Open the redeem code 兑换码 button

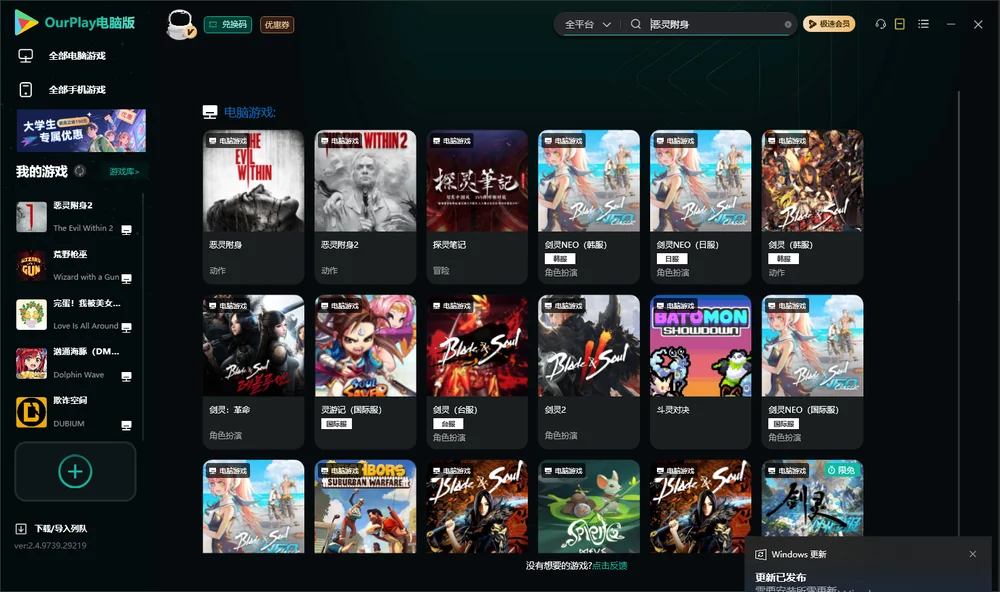coord(228,24)
